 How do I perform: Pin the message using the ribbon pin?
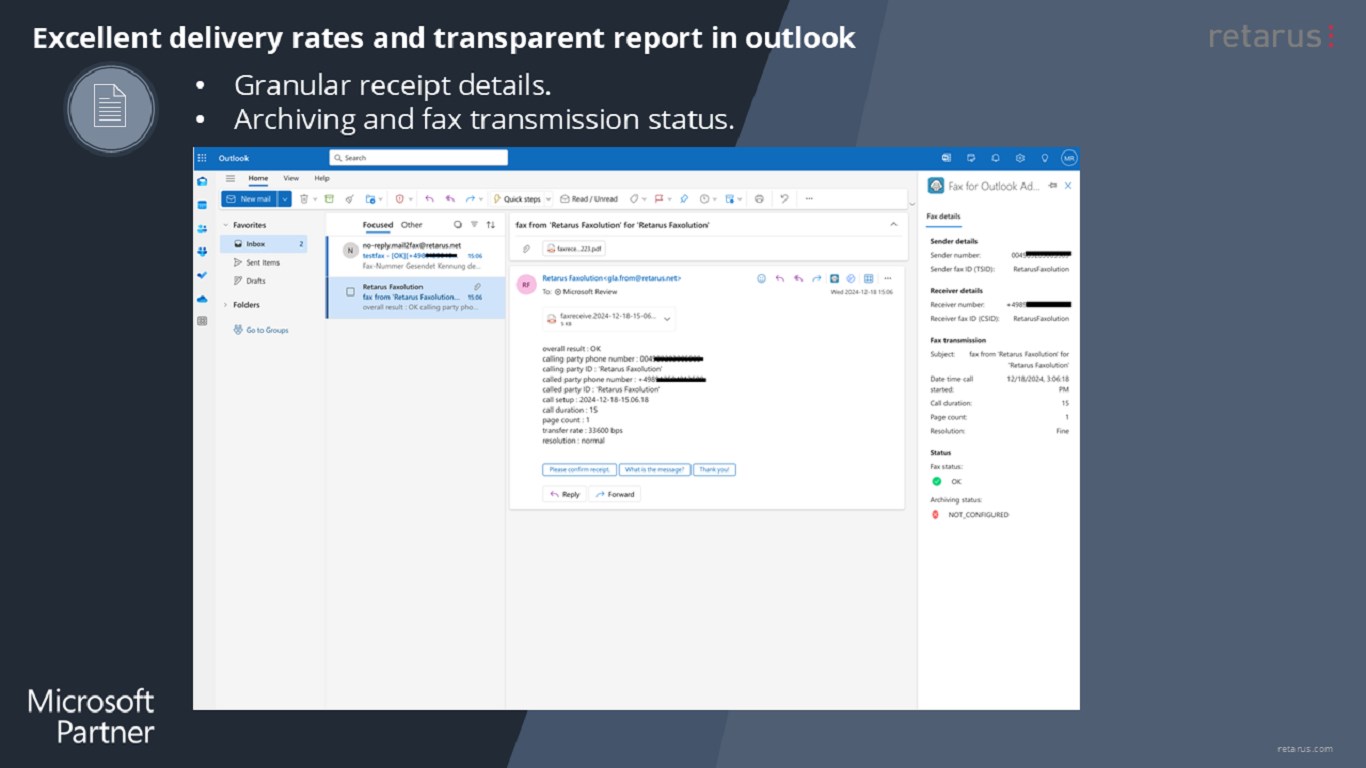pos(684,199)
